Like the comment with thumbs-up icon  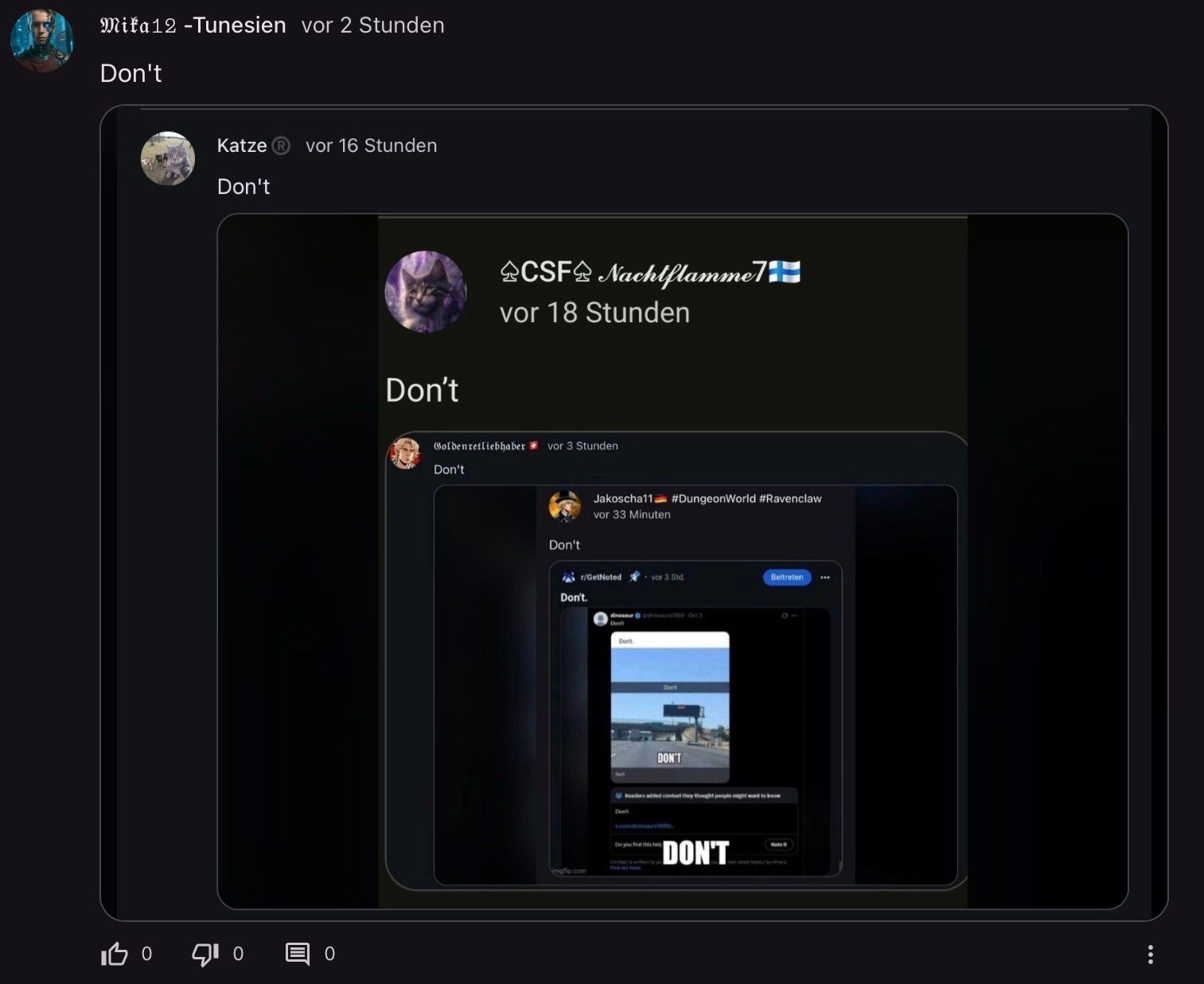point(115,954)
